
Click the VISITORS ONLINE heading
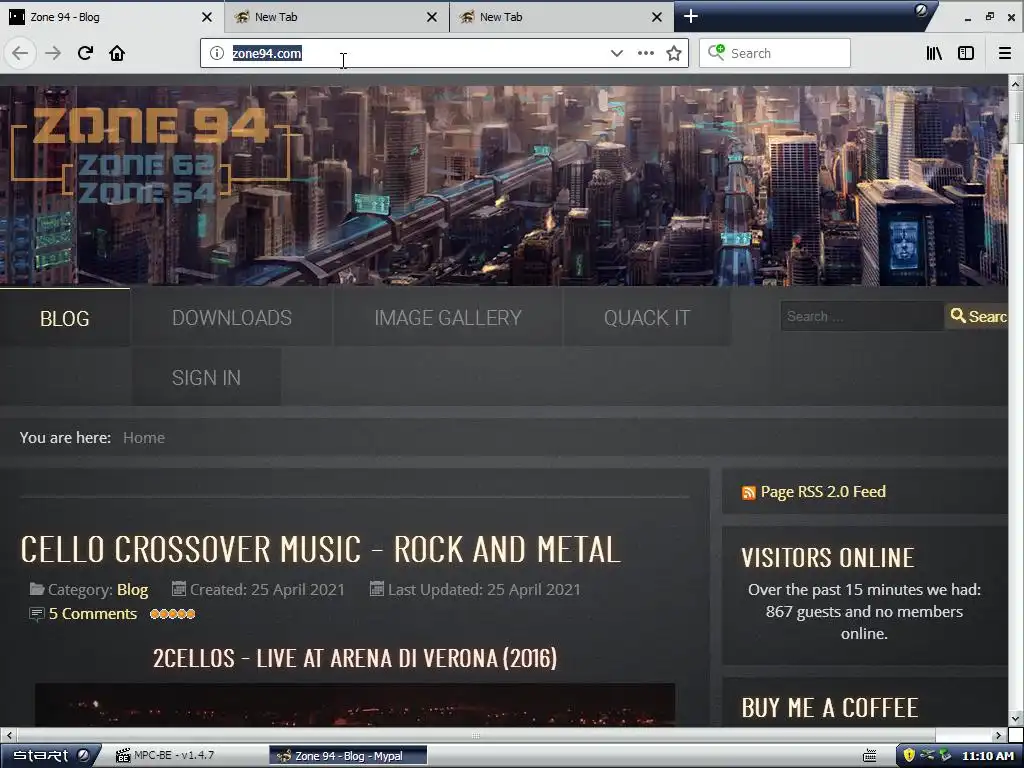pos(827,558)
